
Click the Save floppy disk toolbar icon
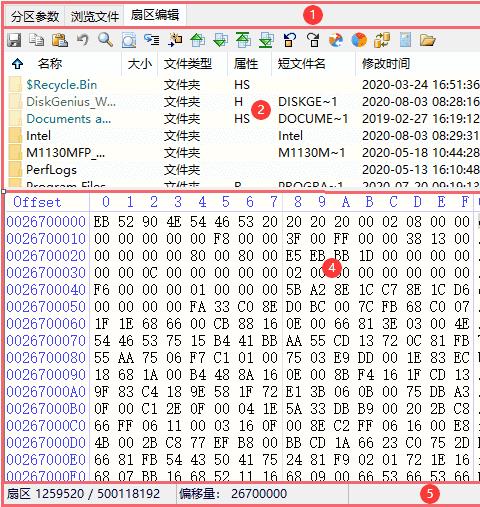click(14, 40)
